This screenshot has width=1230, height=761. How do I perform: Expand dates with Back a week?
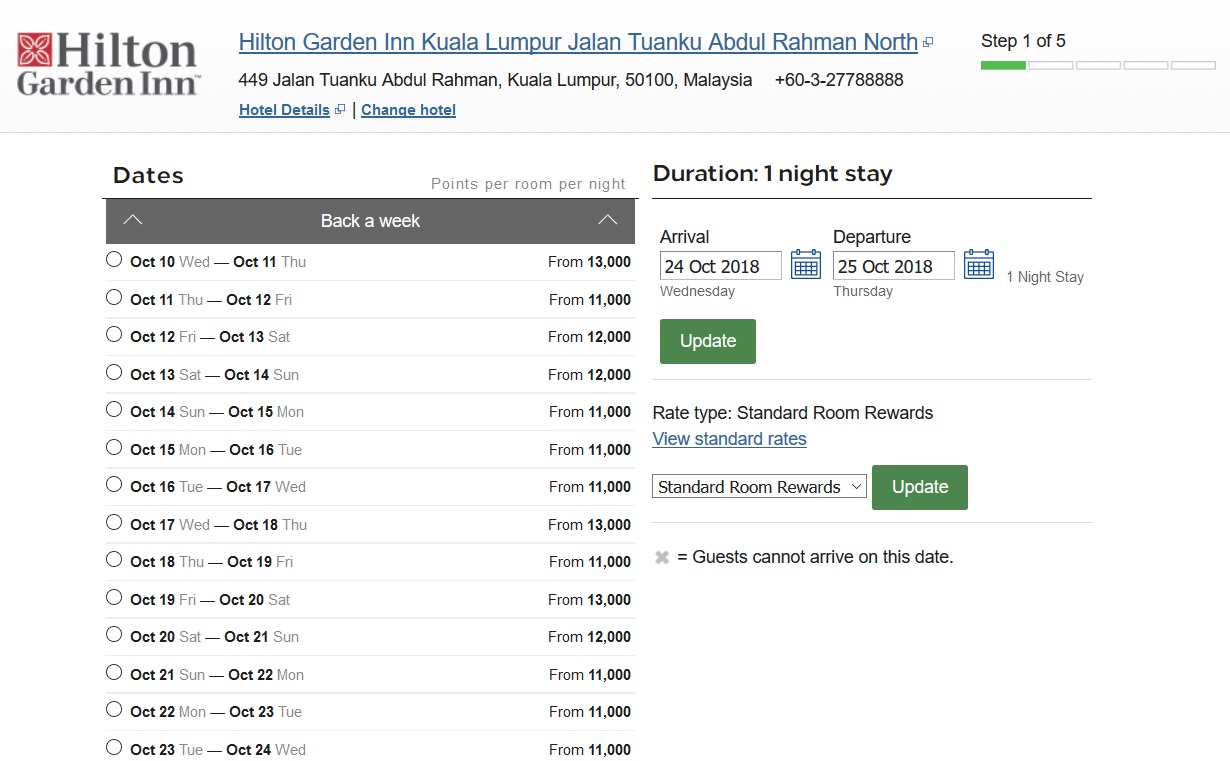click(370, 221)
